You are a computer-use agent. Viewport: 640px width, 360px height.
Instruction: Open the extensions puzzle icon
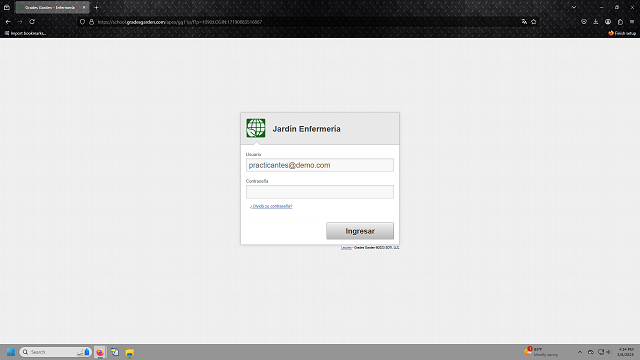(620, 22)
